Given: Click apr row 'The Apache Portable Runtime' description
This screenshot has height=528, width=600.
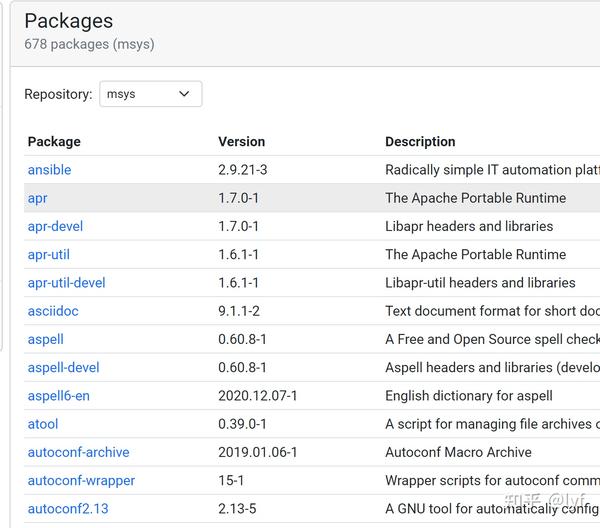Looking at the screenshot, I should click(476, 198).
